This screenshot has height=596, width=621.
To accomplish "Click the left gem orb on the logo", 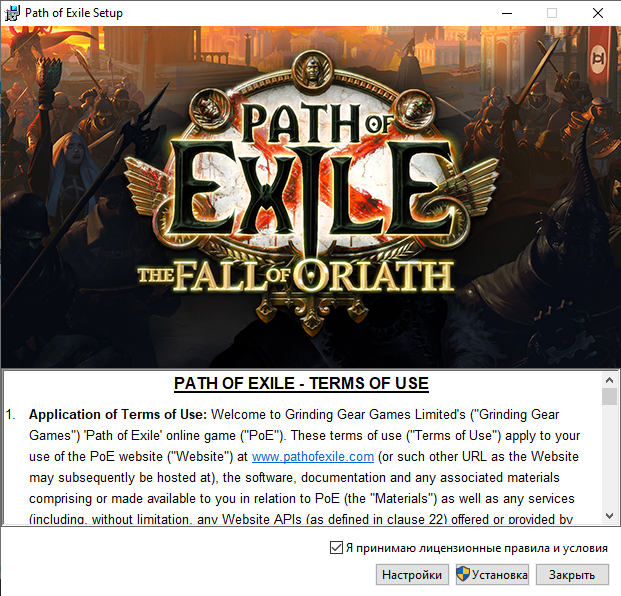I will [209, 107].
